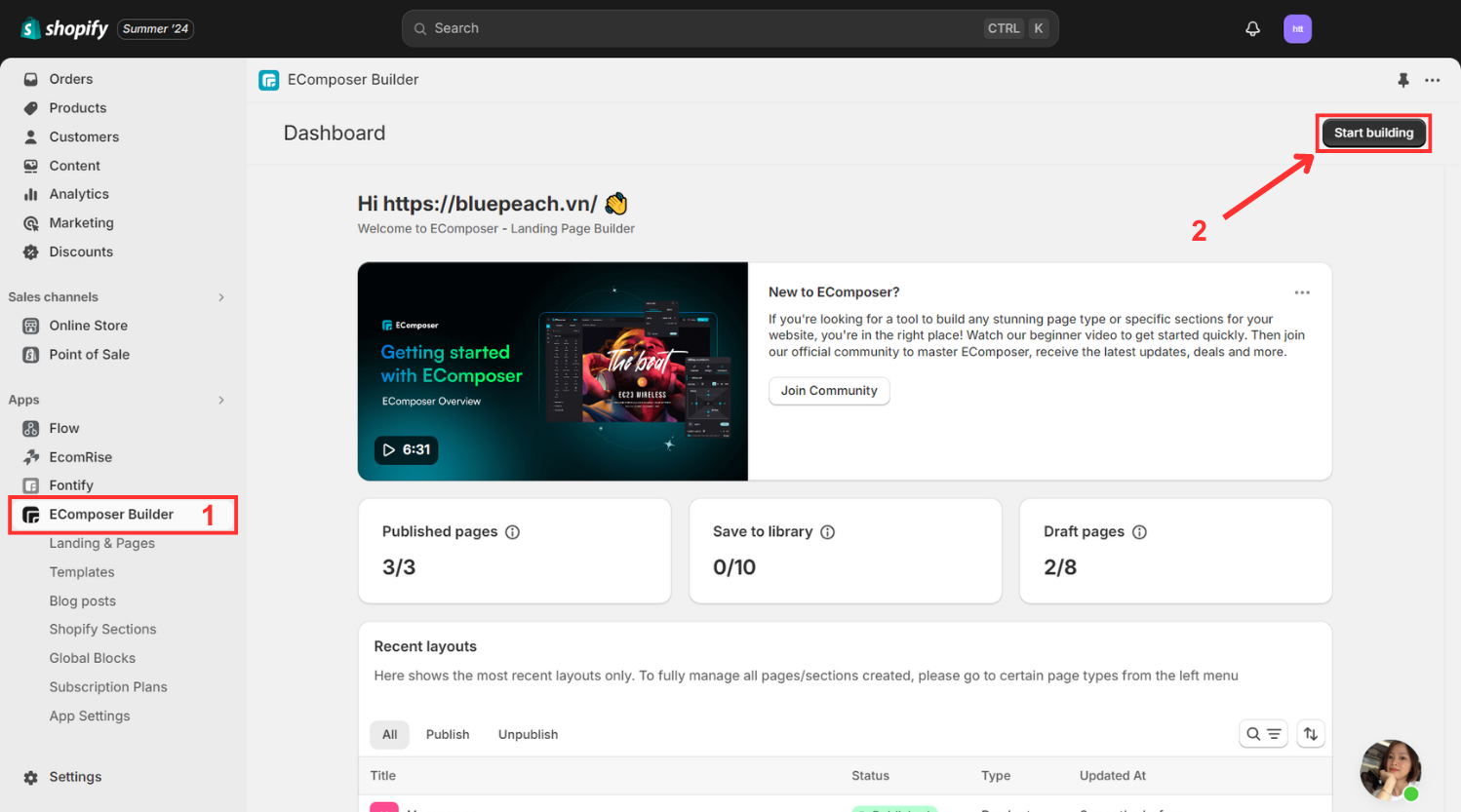Image resolution: width=1461 pixels, height=812 pixels.
Task: Click the Fontify app icon
Action: pyautogui.click(x=31, y=485)
